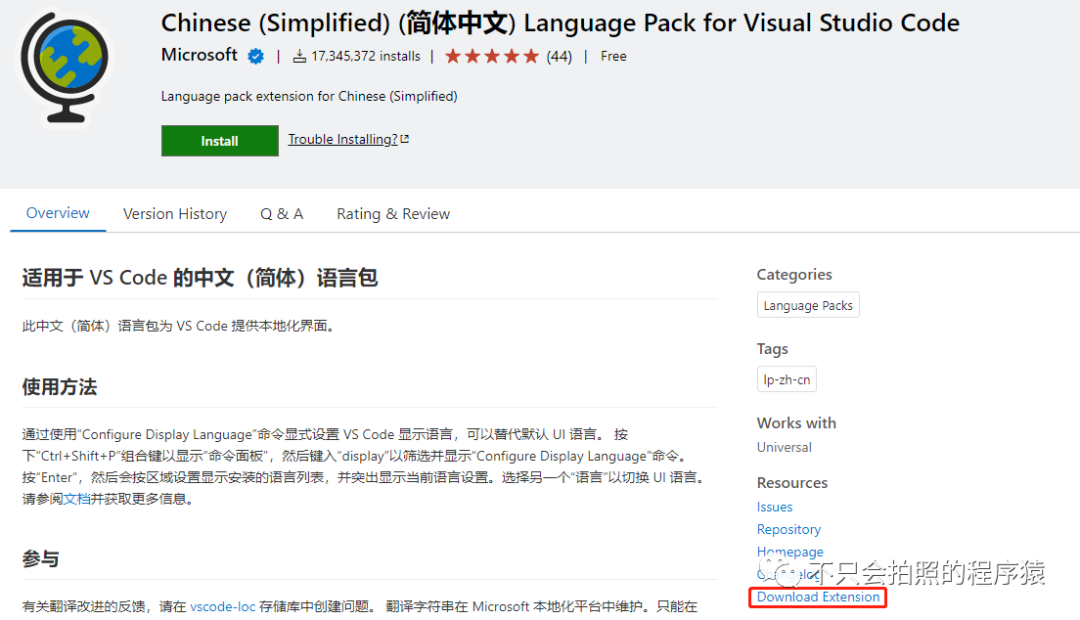Open the Homepage resource link
Image resolution: width=1080 pixels, height=620 pixels.
coord(790,552)
